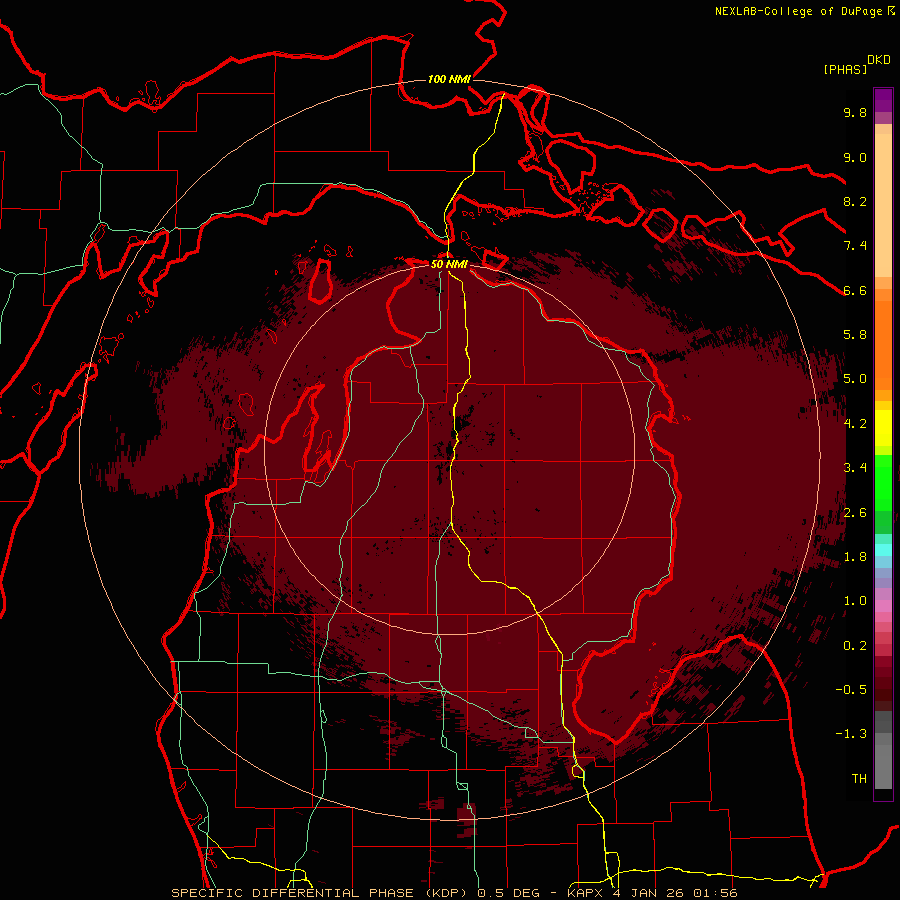Click the 7.4 value on the color scale
This screenshot has width=900, height=900.
pyautogui.click(x=855, y=246)
